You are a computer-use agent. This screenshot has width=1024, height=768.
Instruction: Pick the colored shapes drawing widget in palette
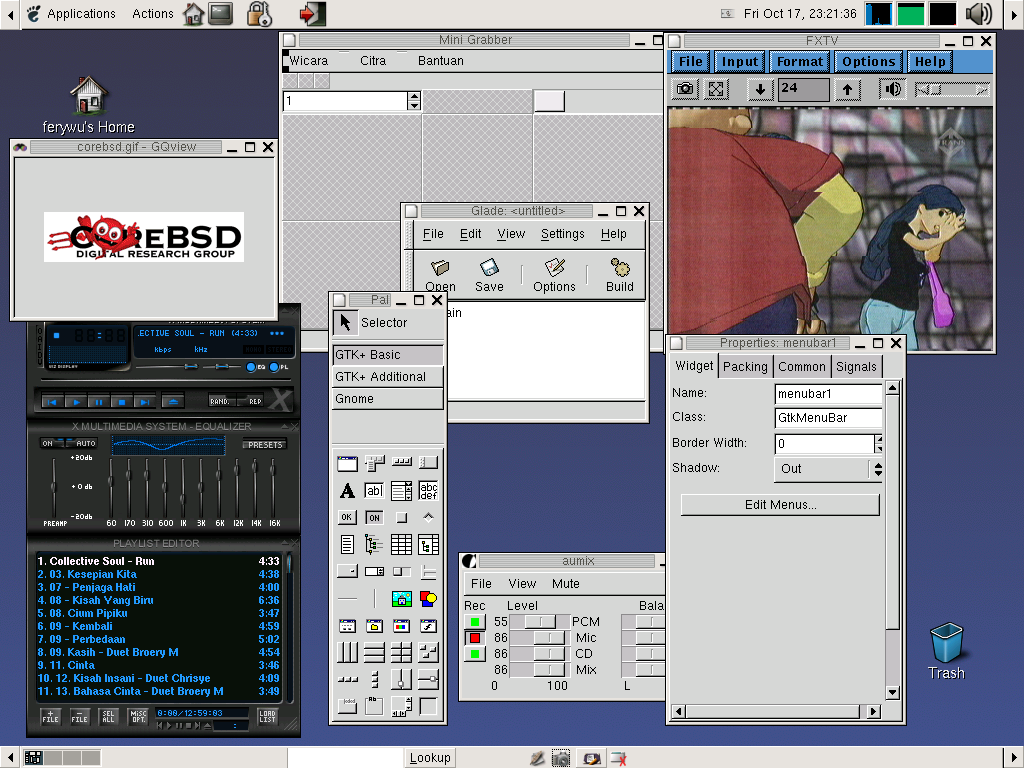pos(428,598)
